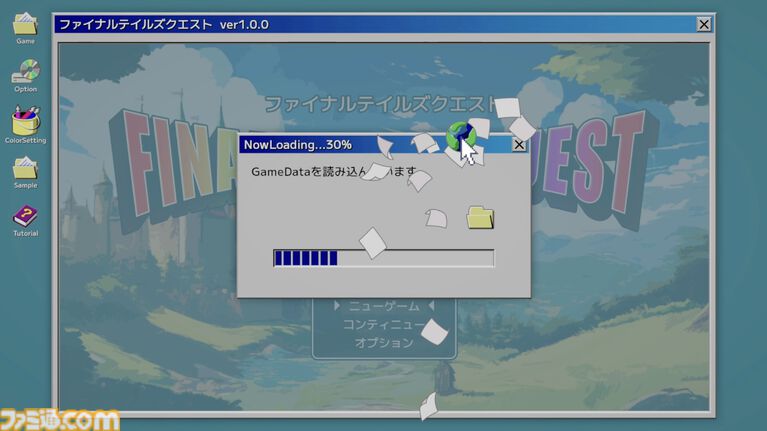Click the loading progress bar

pos(384,258)
